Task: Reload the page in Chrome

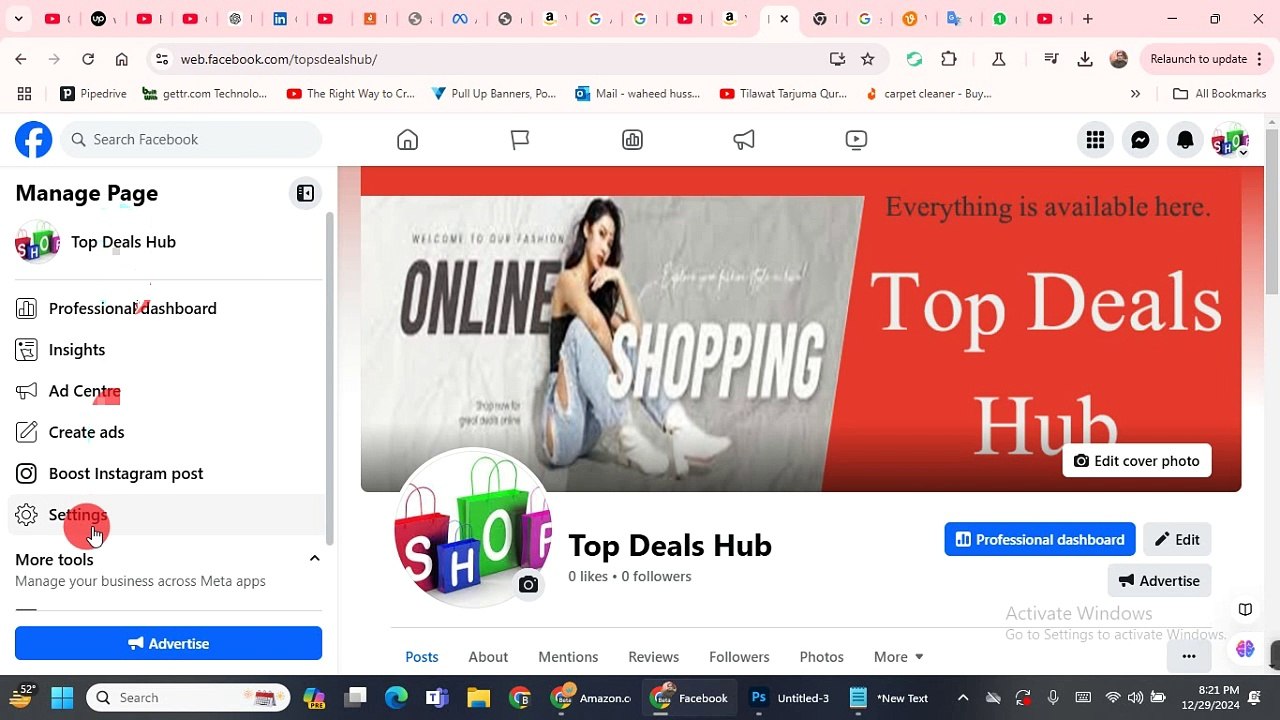Action: click(x=88, y=59)
